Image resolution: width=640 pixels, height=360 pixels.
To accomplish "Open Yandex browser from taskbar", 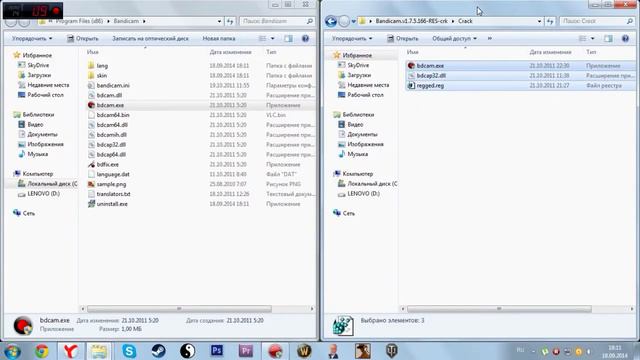I will click(71, 351).
